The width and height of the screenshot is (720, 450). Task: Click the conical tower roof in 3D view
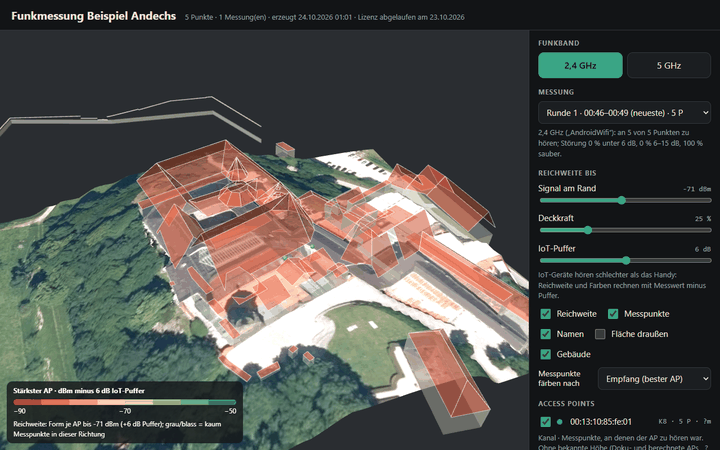click(238, 170)
